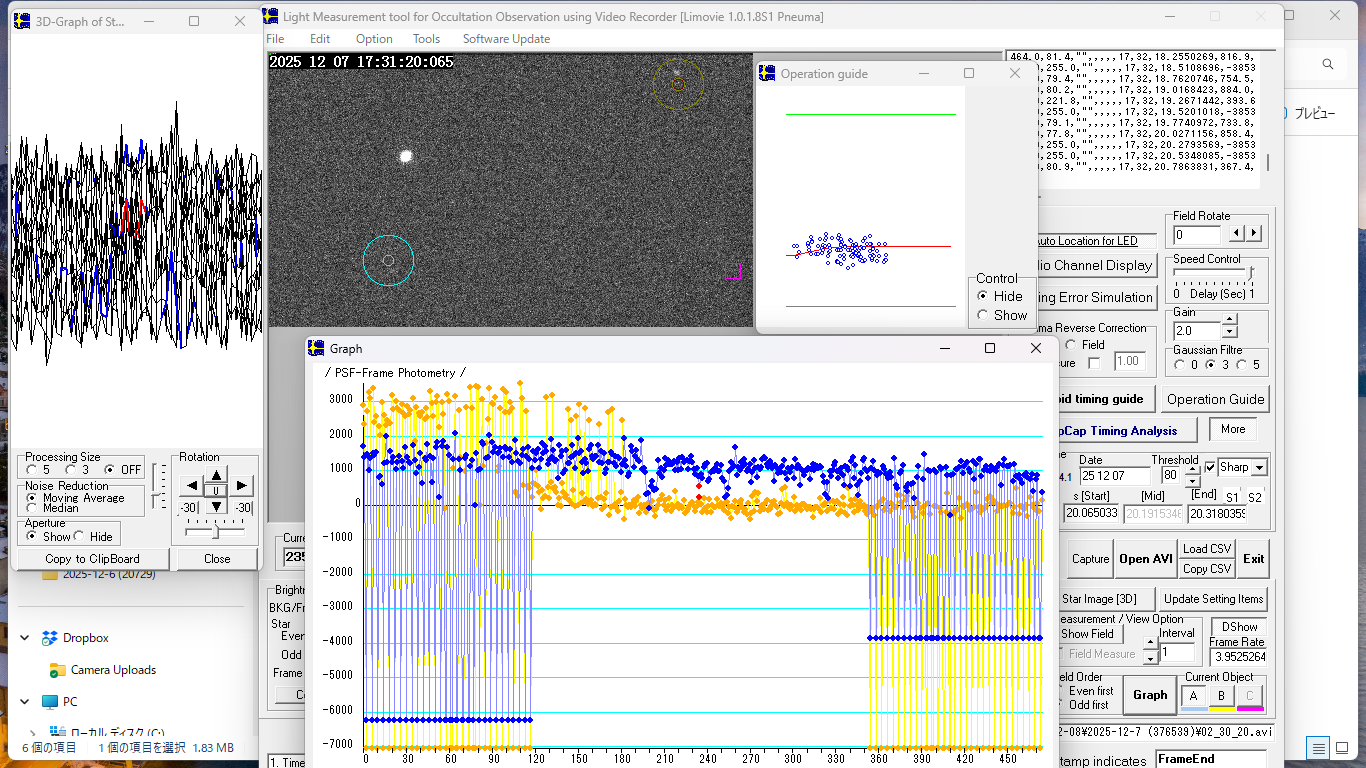Select Hide radio under Aperture
This screenshot has height=768, width=1366.
[x=80, y=537]
